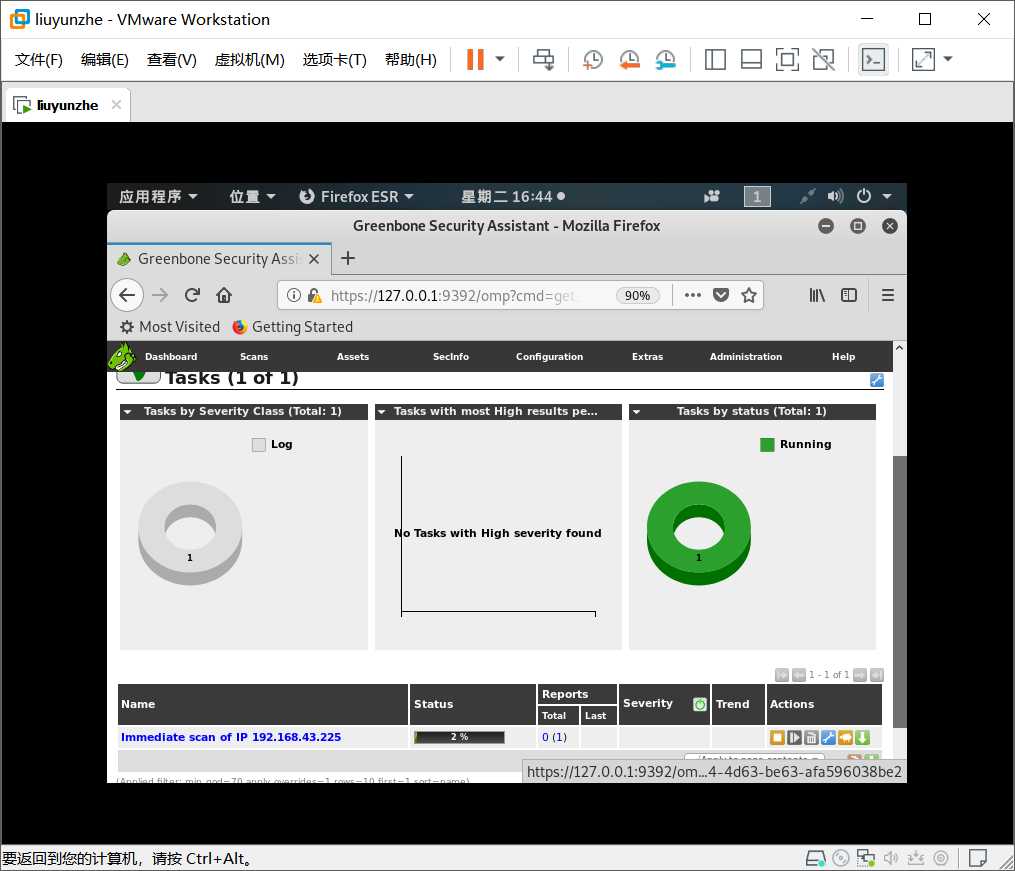Image resolution: width=1015 pixels, height=871 pixels.
Task: Open Firefox ESR app menu in panel
Action: click(x=356, y=196)
